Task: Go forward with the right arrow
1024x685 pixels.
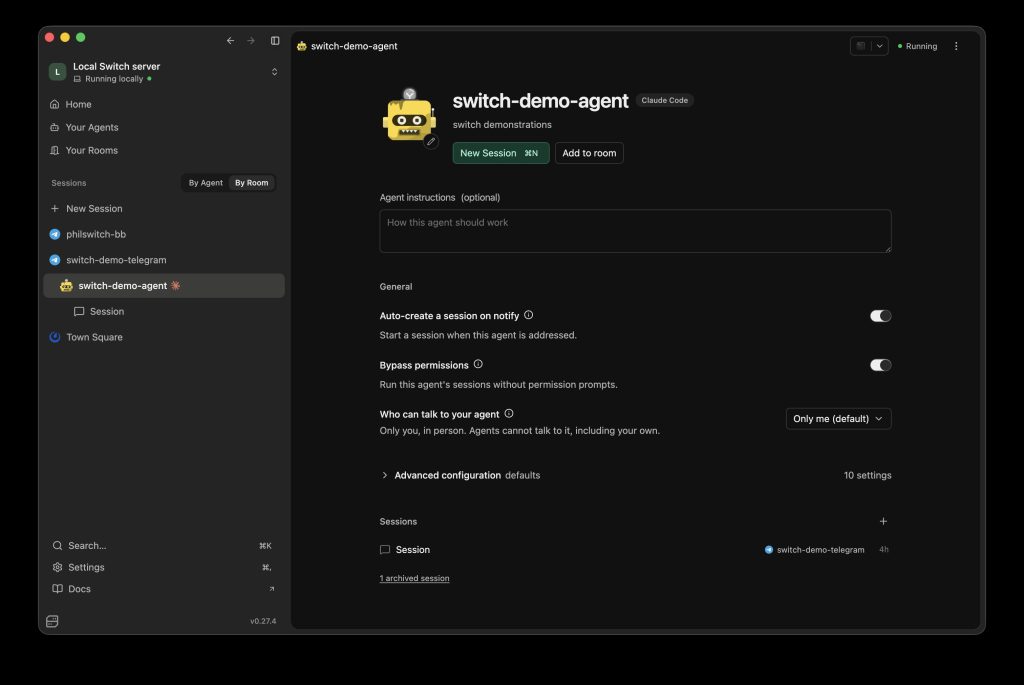Action: pos(251,40)
